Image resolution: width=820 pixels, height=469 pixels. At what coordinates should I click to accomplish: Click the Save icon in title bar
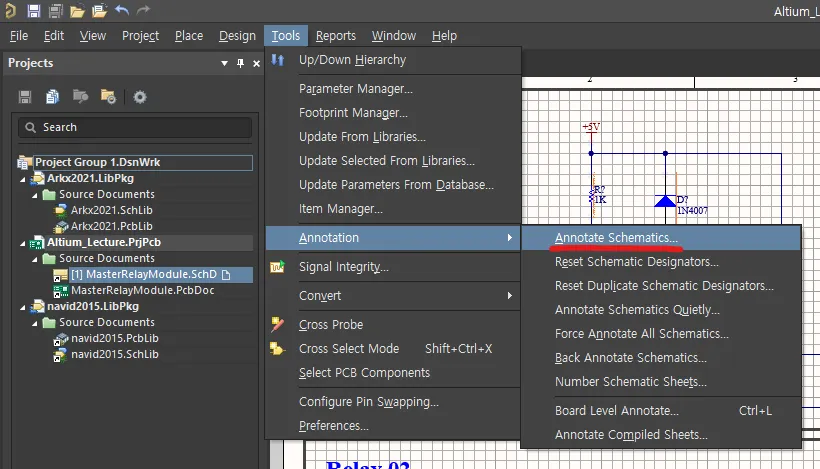[33, 10]
